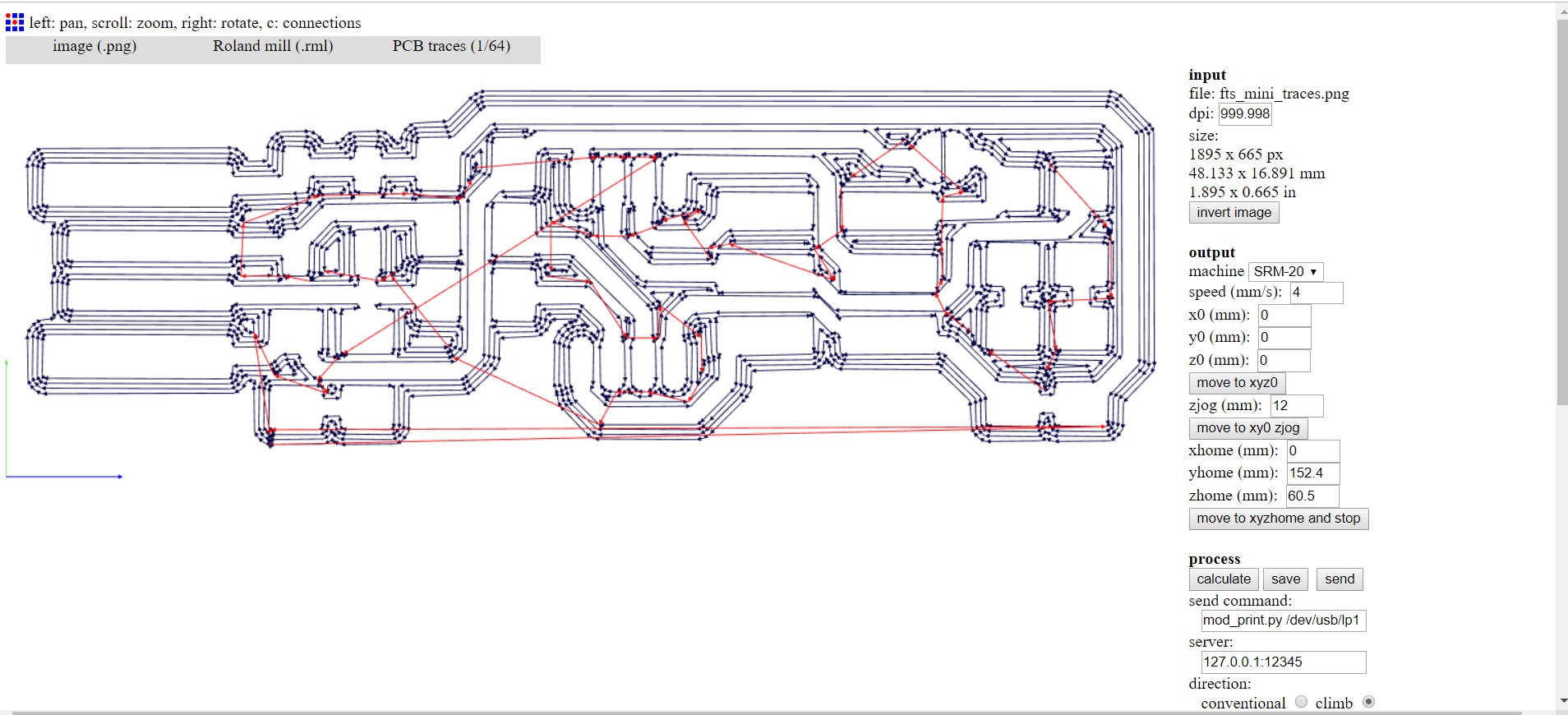Open the machine SRM-20 dropdown

(x=1285, y=271)
